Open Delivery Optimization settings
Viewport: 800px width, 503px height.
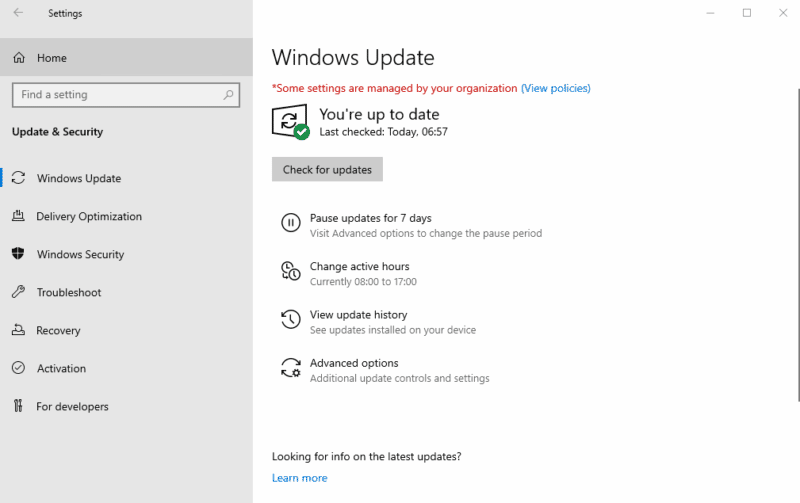coord(126,216)
